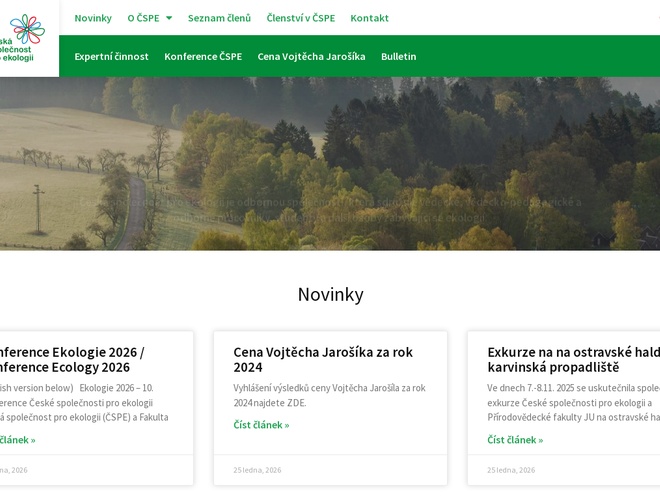Click Číst článek under Exkurze card
The width and height of the screenshot is (660, 500).
pyautogui.click(x=515, y=440)
